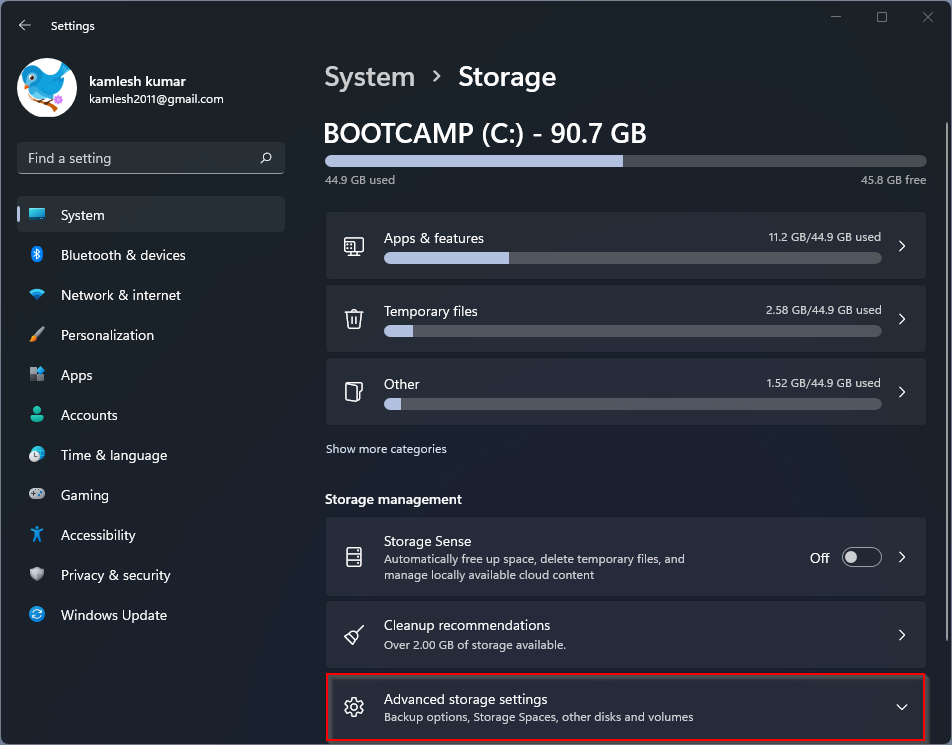
Task: Select Accounts in the sidebar
Action: click(x=89, y=415)
